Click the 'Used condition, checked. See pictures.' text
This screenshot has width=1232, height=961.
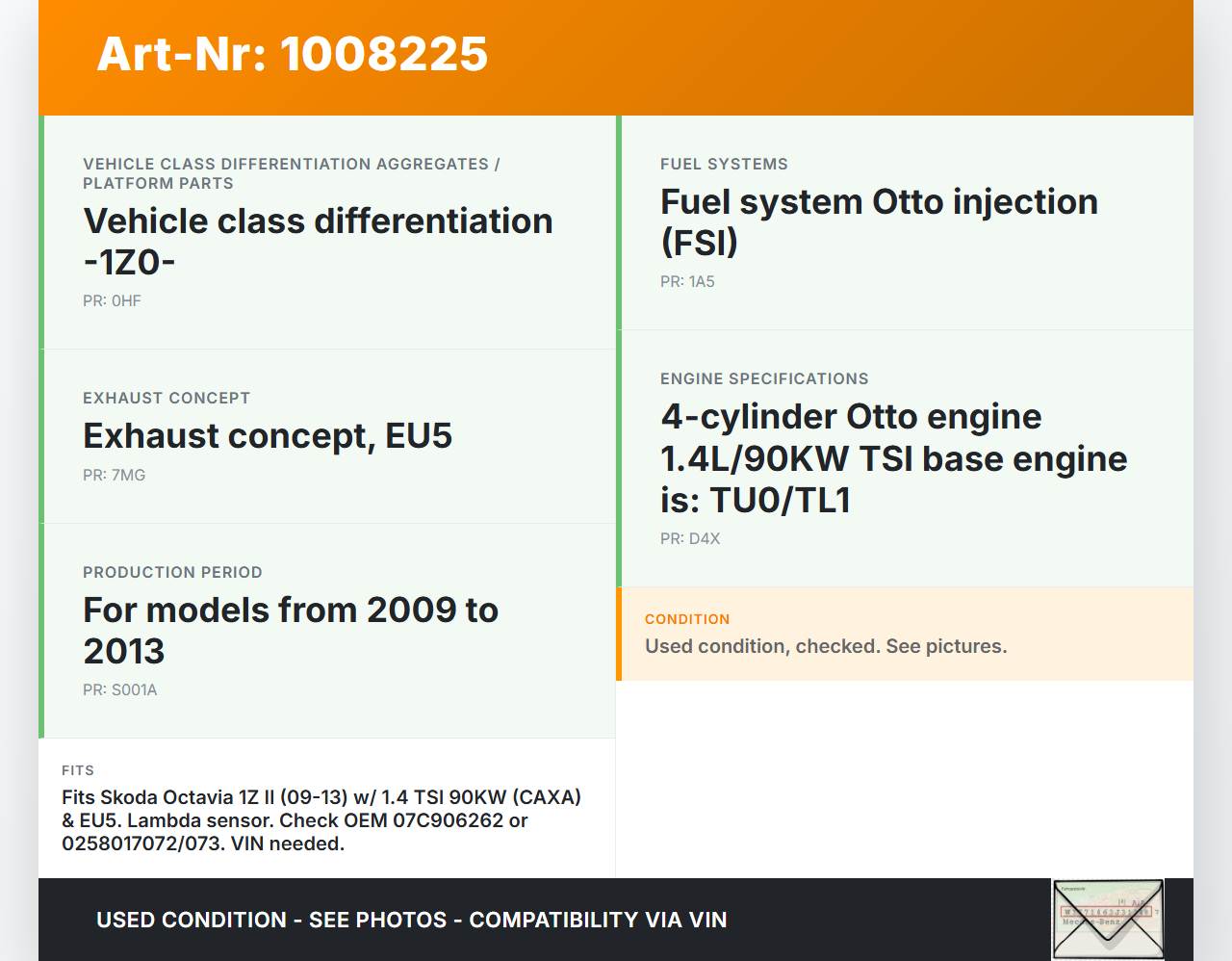826,646
